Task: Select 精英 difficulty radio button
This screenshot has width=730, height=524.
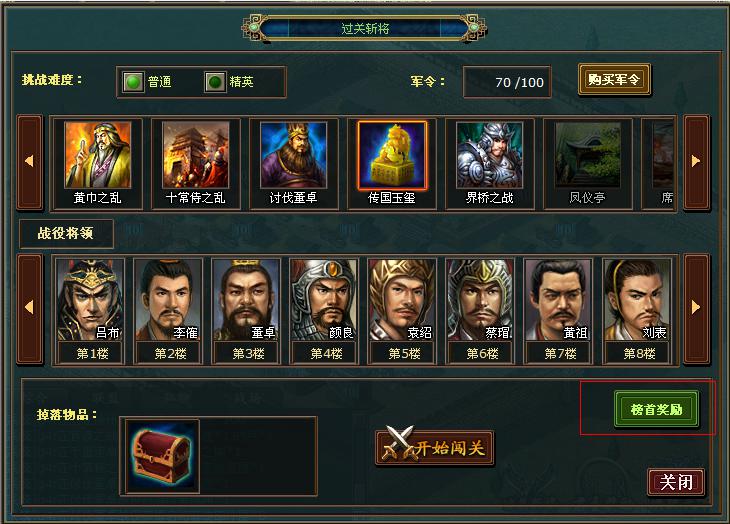Action: (x=215, y=82)
